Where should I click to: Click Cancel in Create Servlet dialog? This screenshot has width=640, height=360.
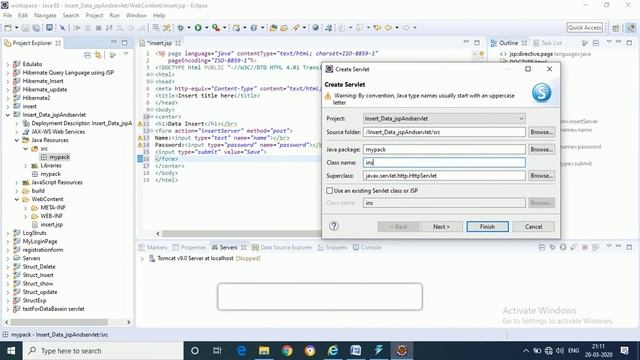click(533, 227)
